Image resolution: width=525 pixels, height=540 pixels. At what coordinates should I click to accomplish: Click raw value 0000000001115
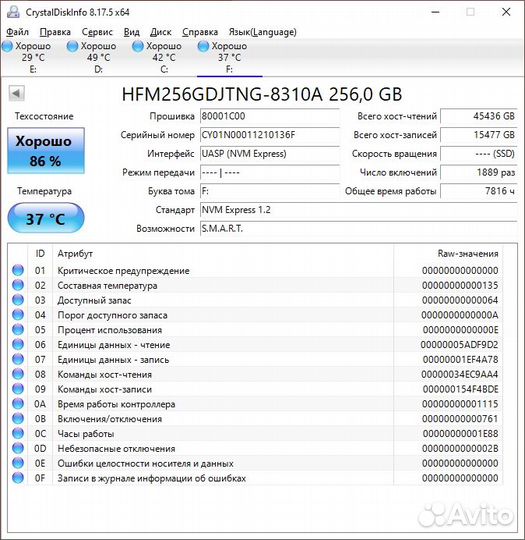[x=460, y=404]
